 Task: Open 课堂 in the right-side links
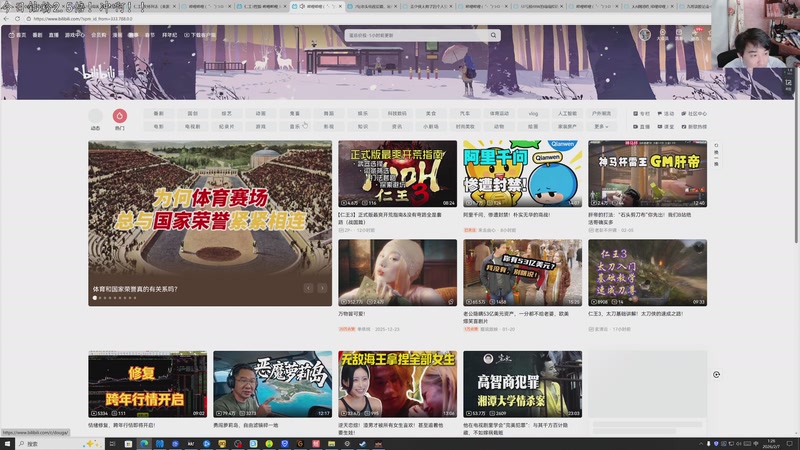click(x=666, y=127)
